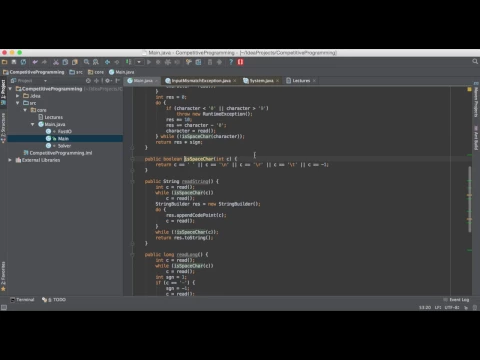
Task: Click the Run with Coverage icon
Action: 168,62
